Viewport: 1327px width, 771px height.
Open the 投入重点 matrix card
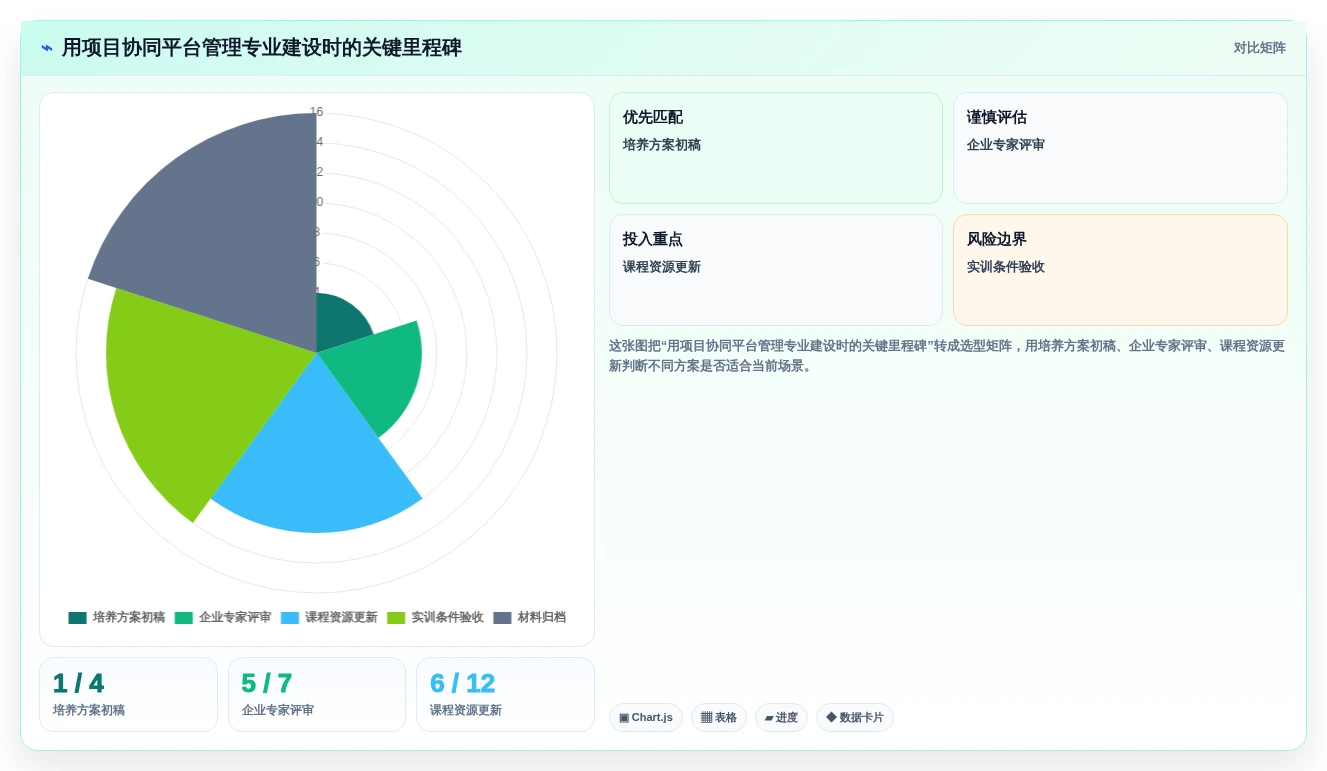point(776,270)
